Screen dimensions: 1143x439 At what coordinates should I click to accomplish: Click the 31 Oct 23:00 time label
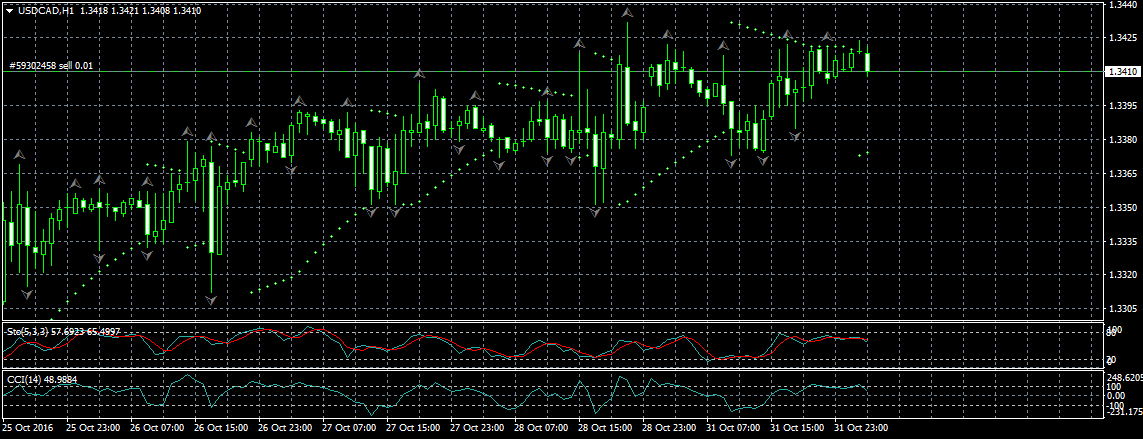click(858, 427)
